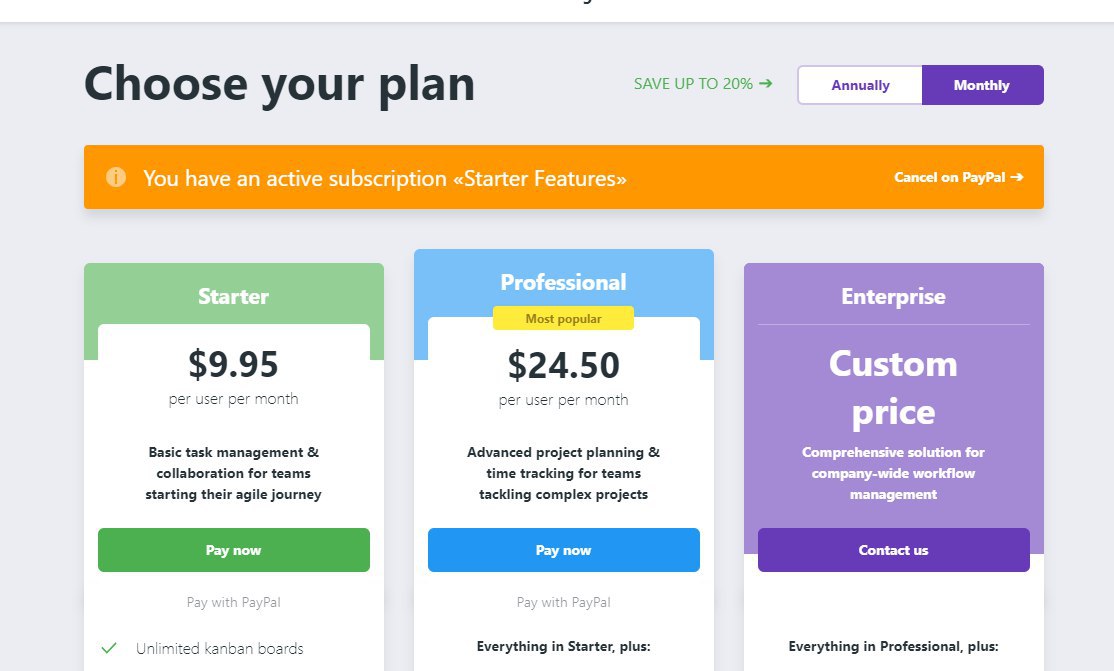Click the $24.50 Professional price
Viewport: 1114px width, 671px height.
[563, 365]
